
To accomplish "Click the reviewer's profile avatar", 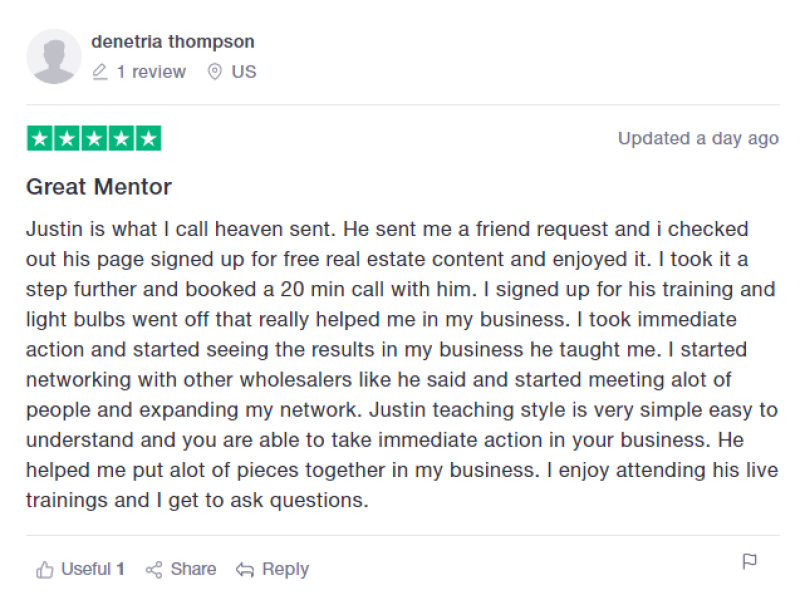I will pos(53,56).
